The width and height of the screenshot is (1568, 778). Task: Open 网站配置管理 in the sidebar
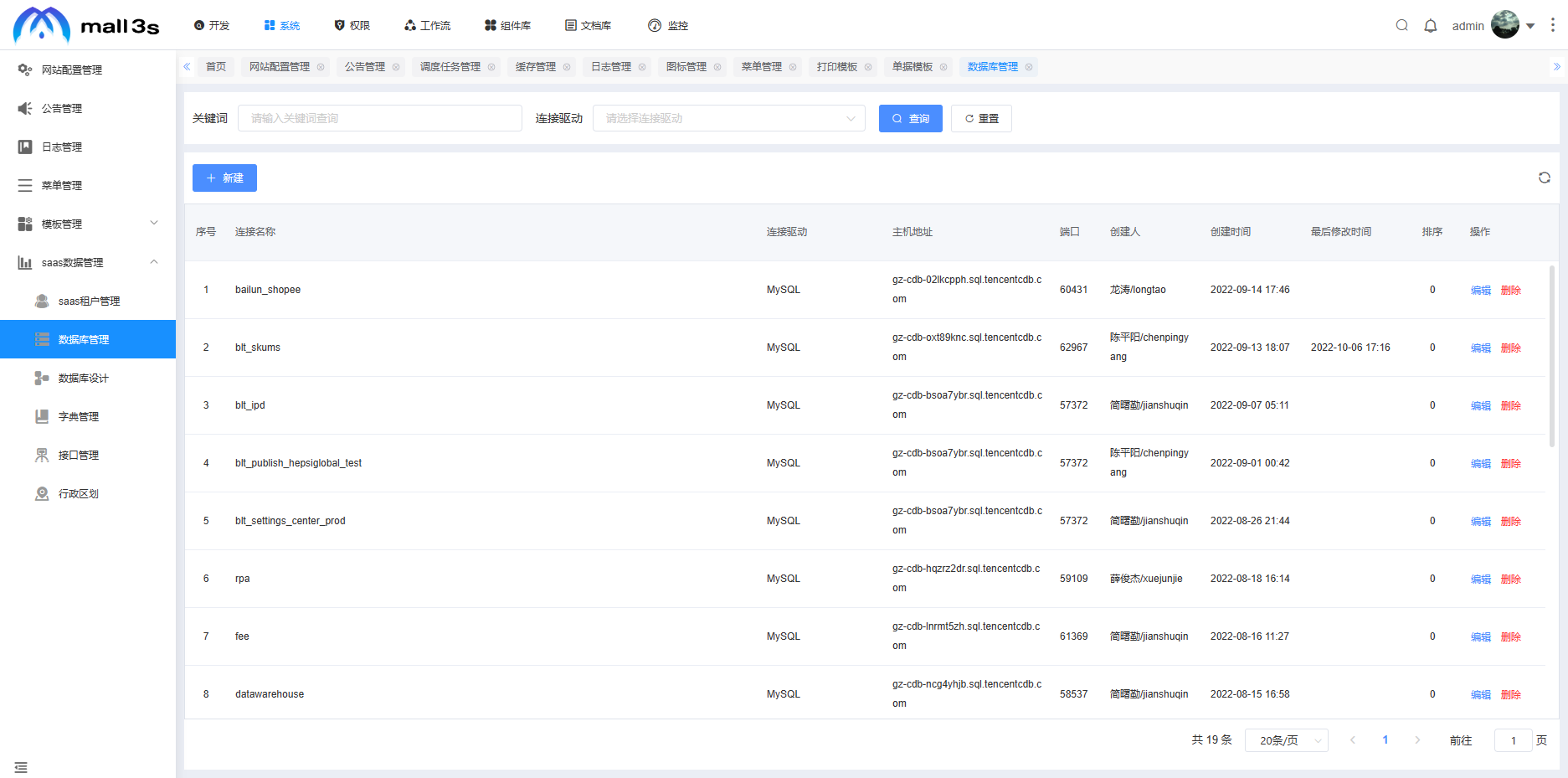click(x=88, y=70)
